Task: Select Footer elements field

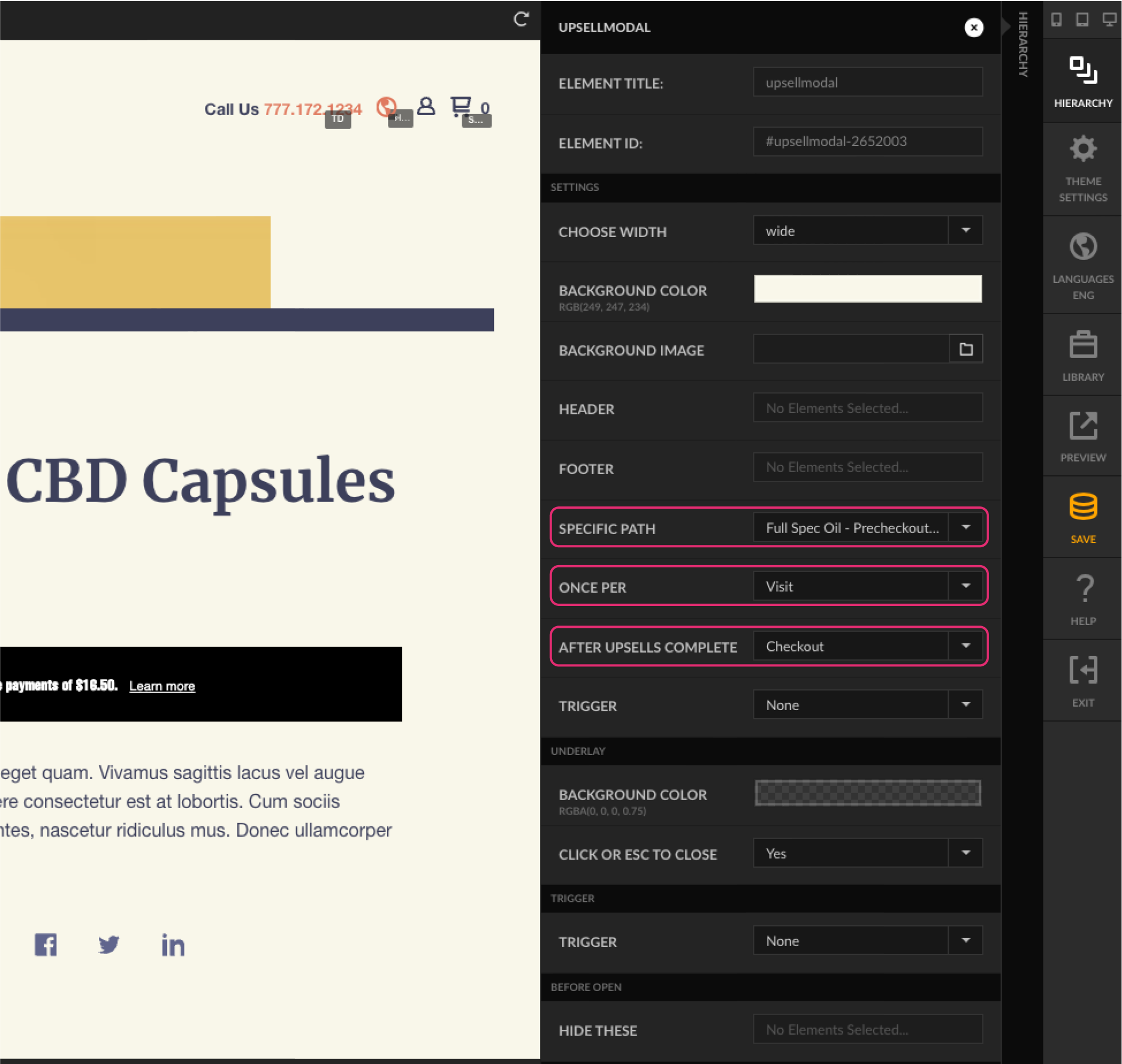Action: tap(868, 467)
